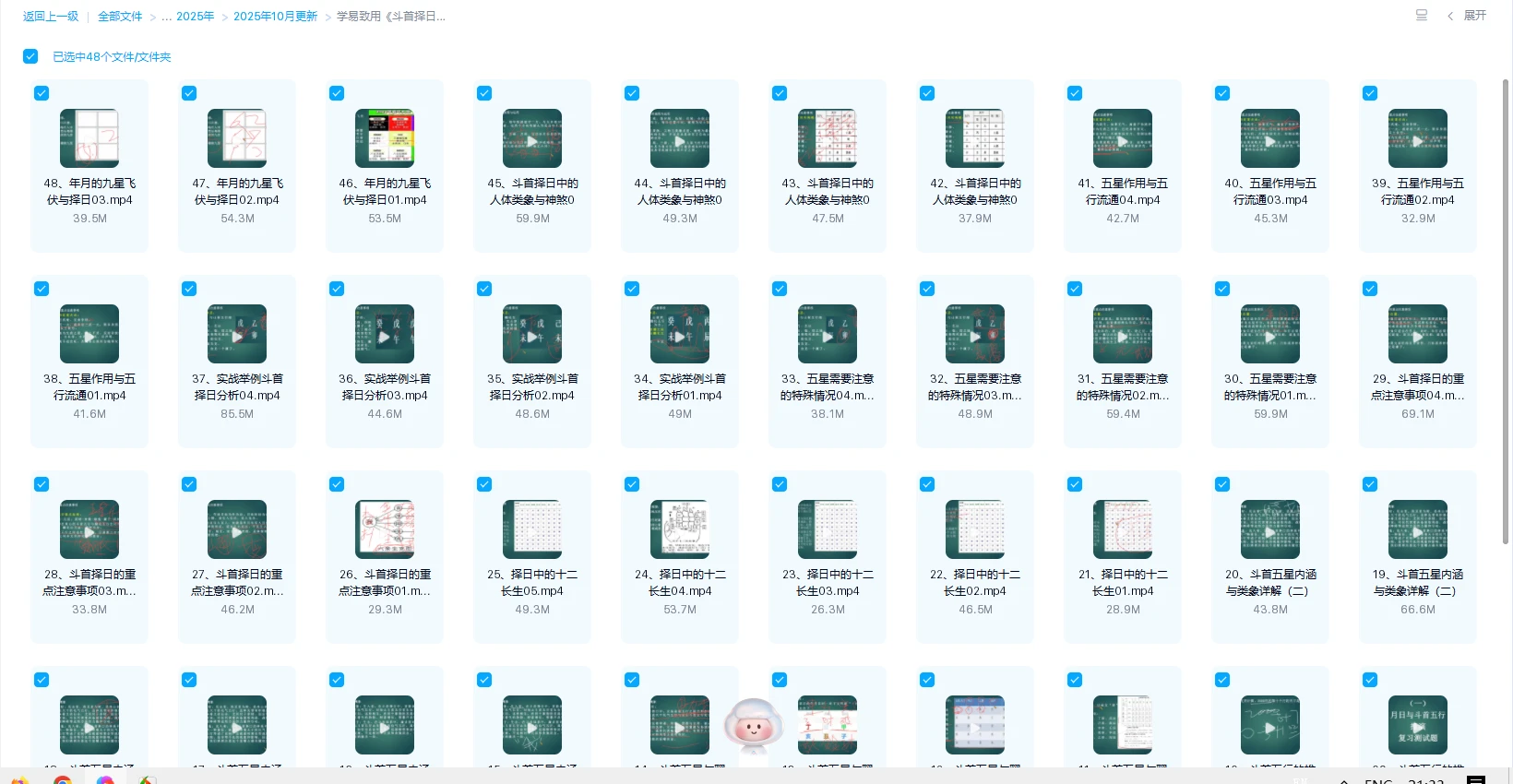Open Chrome from the taskbar
The width and height of the screenshot is (1513, 784).
(x=63, y=779)
